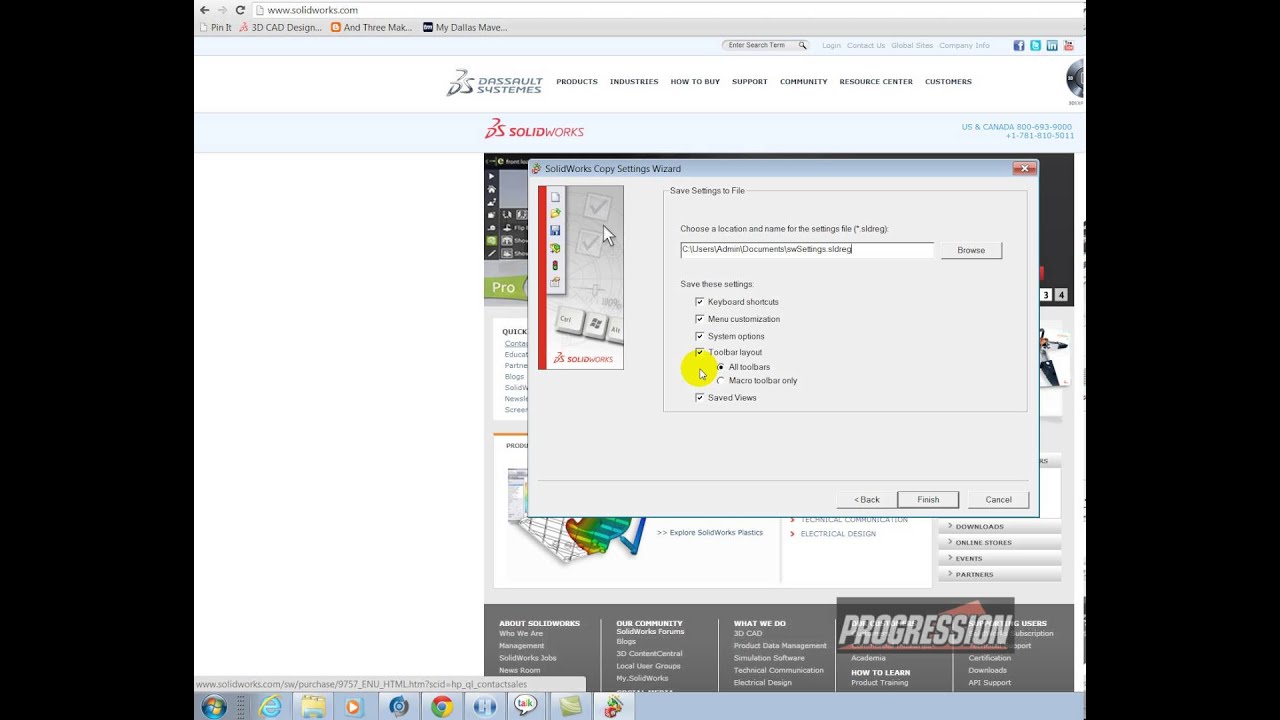Open the 3D CAD Design bookmark

[x=281, y=28]
